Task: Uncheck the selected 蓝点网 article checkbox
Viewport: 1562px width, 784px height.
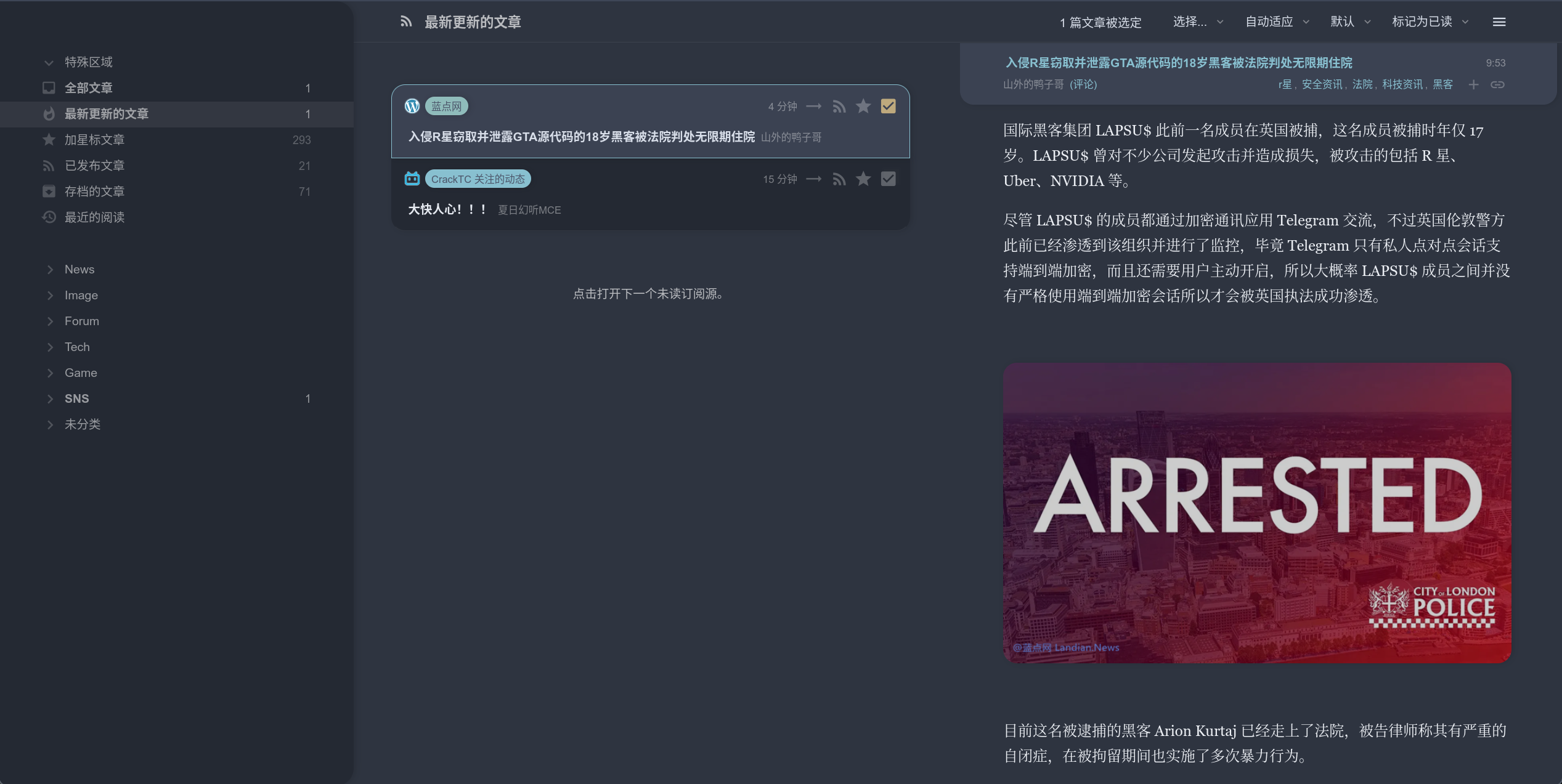Action: 888,107
